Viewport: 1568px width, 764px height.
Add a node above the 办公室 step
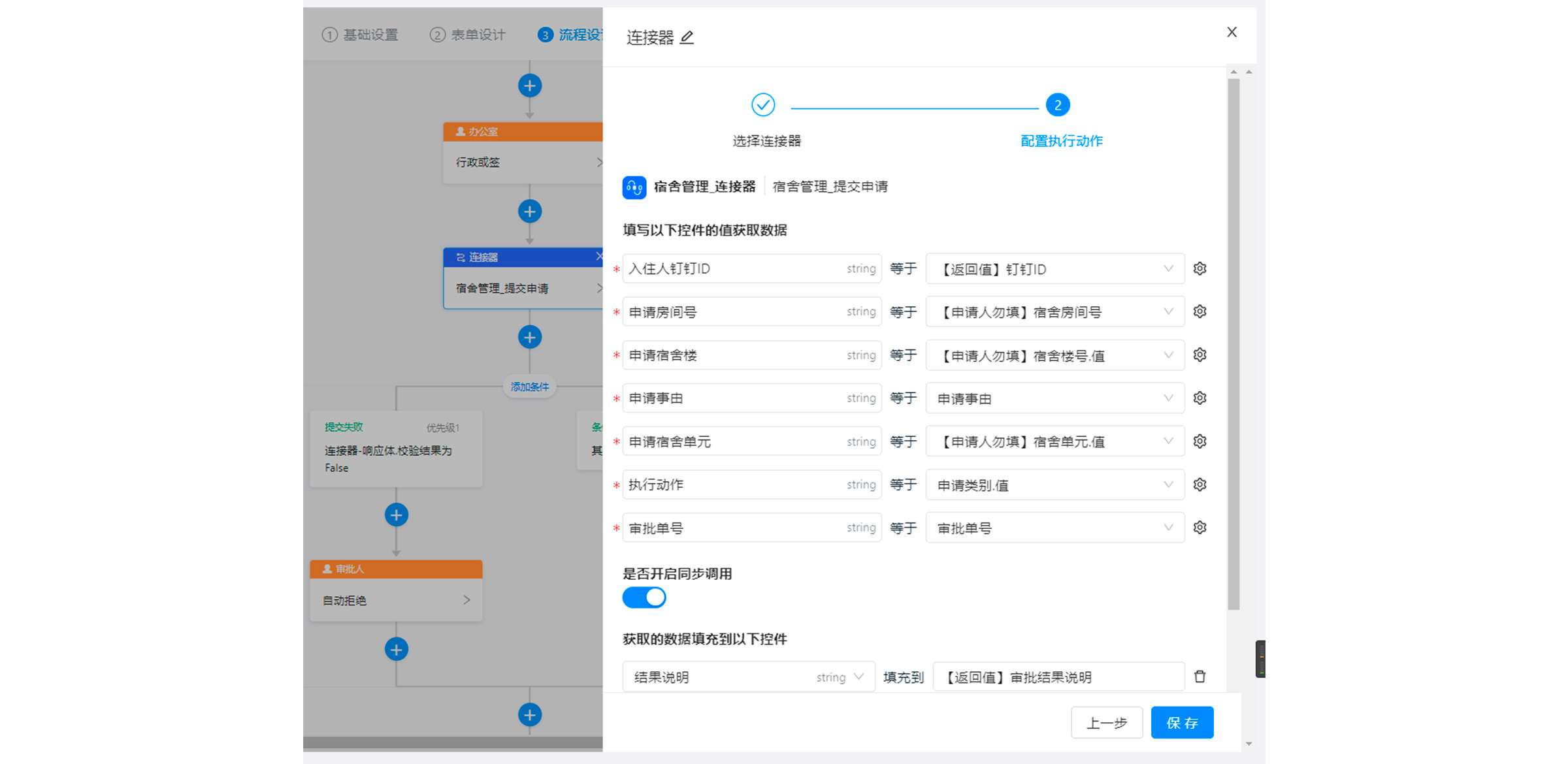(529, 85)
